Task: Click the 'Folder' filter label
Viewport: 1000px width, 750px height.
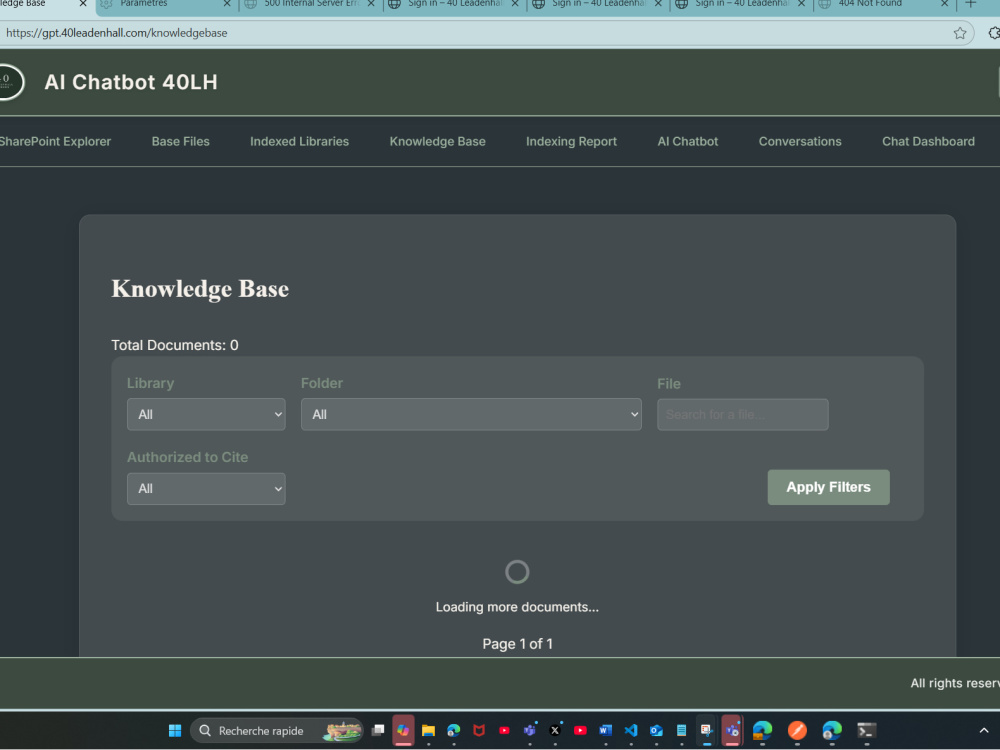Action: coord(322,383)
